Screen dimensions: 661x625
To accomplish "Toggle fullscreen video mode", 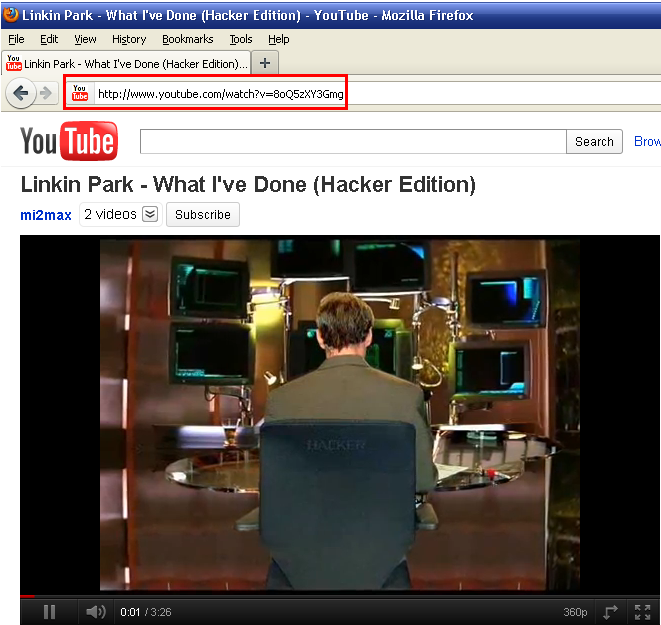I will (x=642, y=612).
